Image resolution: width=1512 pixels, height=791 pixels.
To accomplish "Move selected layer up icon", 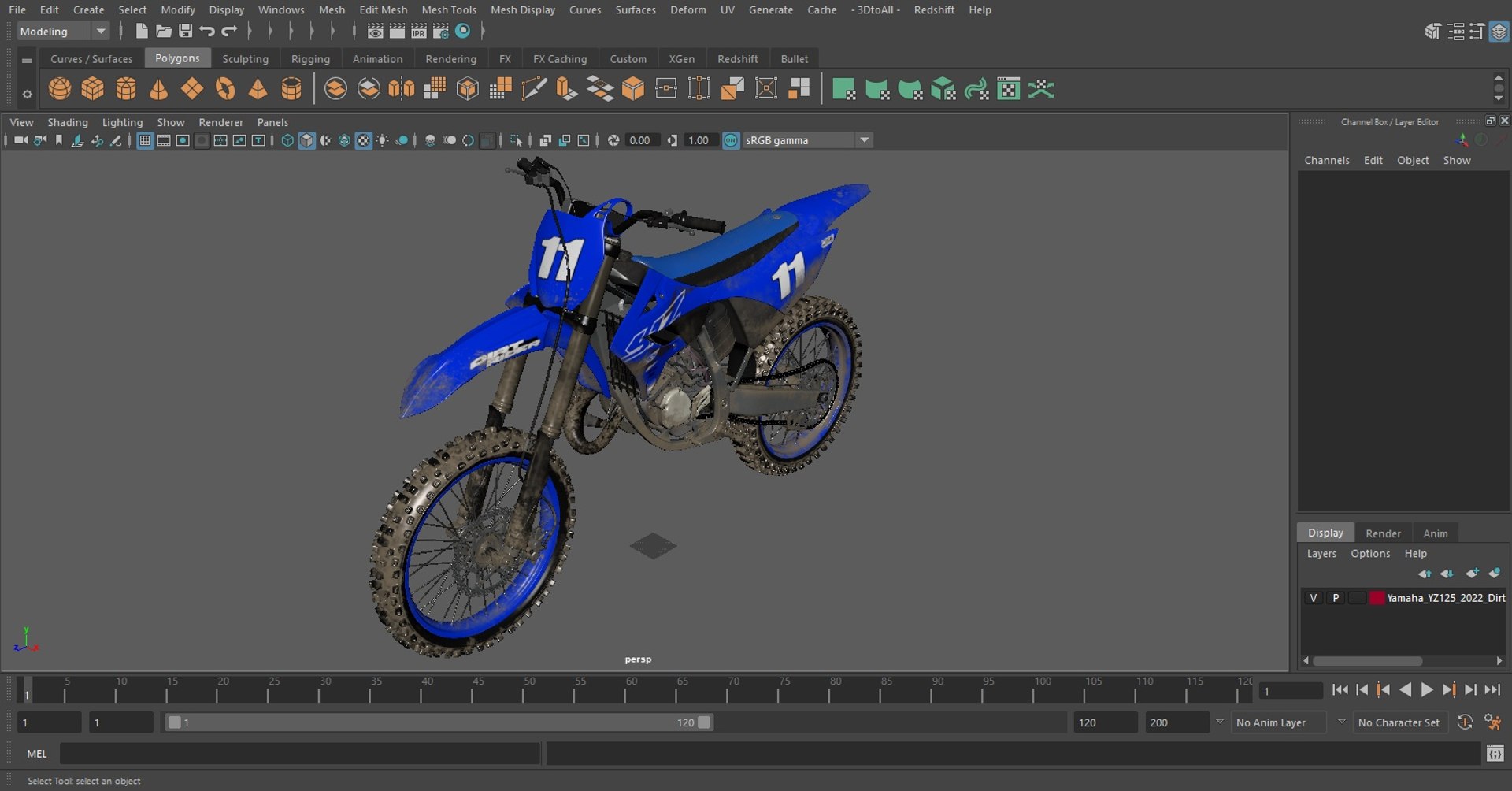I will pos(1425,574).
